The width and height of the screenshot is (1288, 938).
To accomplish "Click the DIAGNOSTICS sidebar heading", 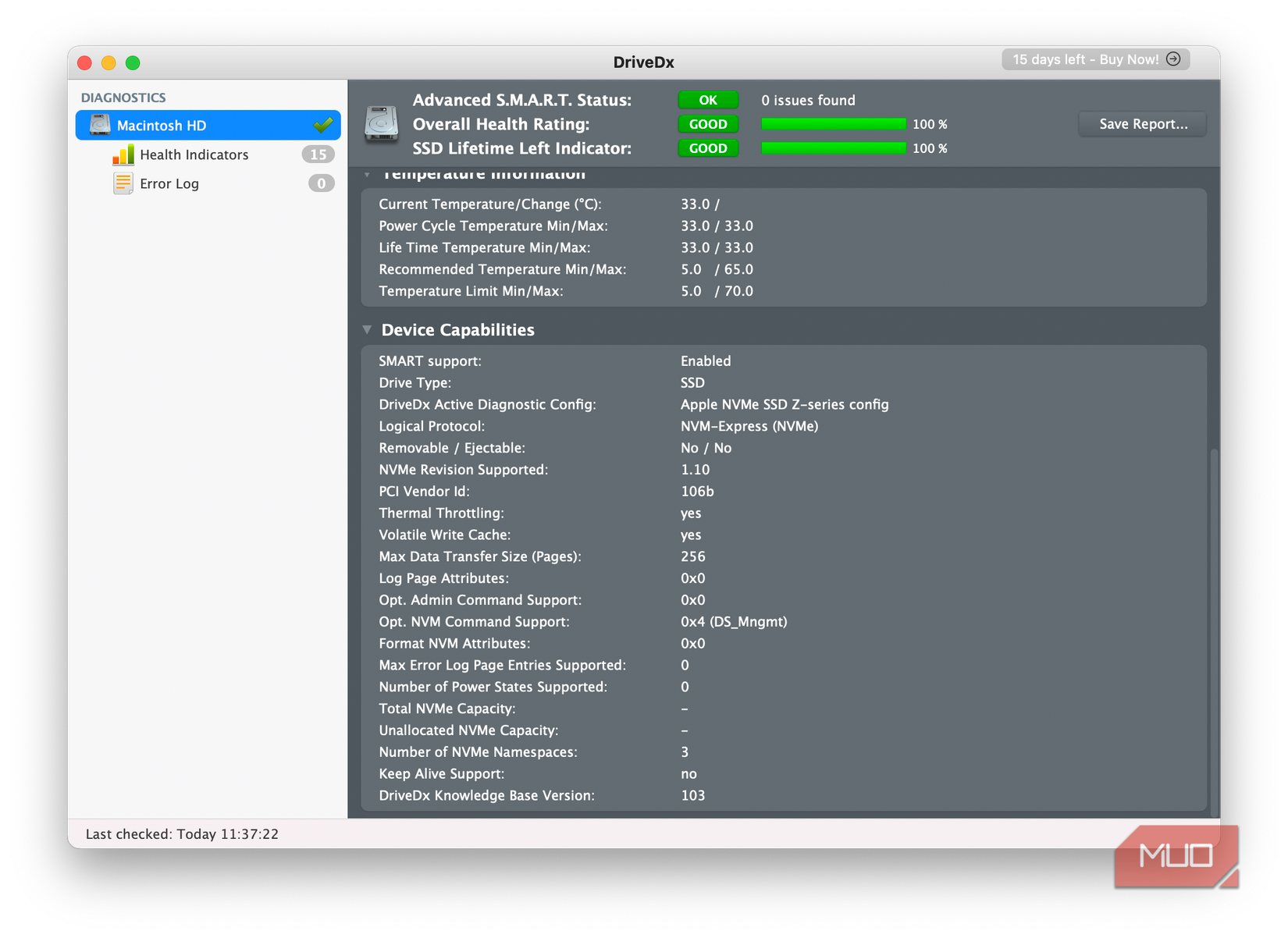I will [x=123, y=98].
